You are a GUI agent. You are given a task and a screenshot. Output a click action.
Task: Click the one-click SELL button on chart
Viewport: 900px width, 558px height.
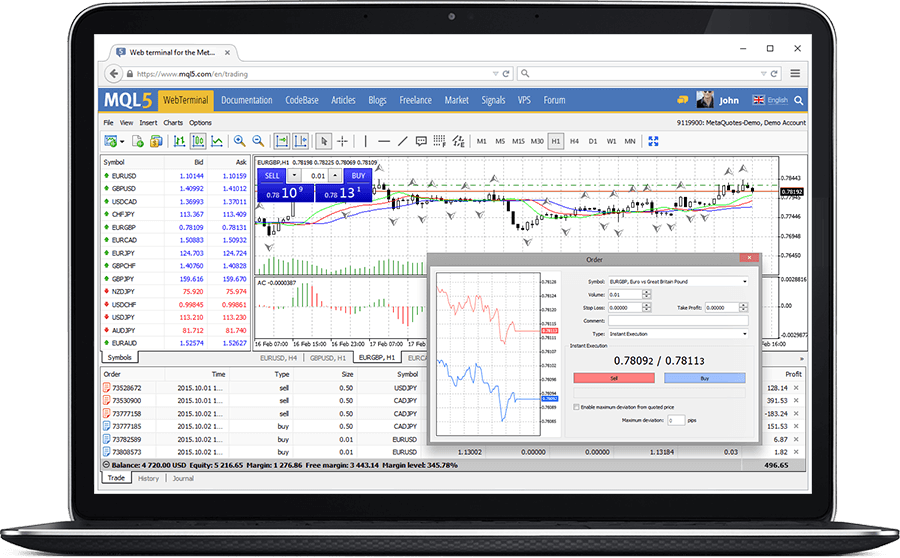click(x=272, y=176)
